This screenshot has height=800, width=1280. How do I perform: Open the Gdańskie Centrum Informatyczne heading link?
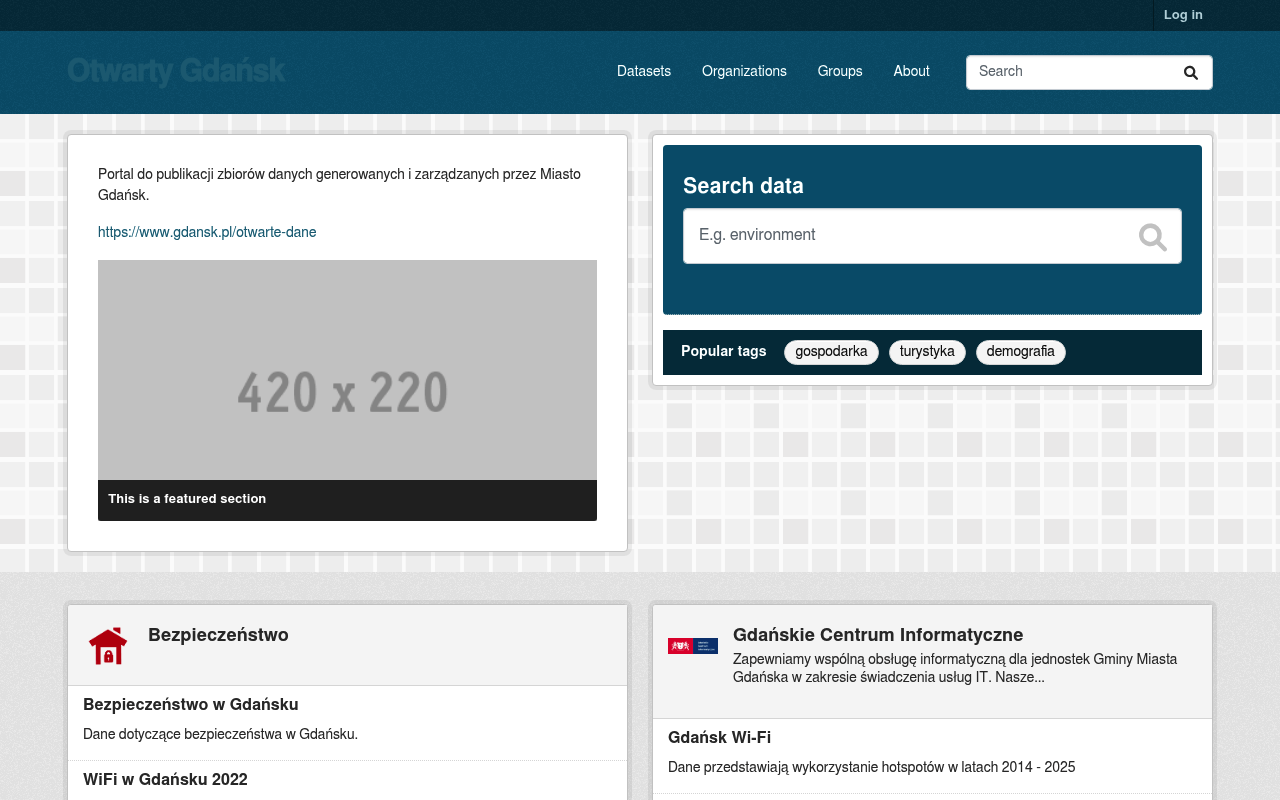878,636
